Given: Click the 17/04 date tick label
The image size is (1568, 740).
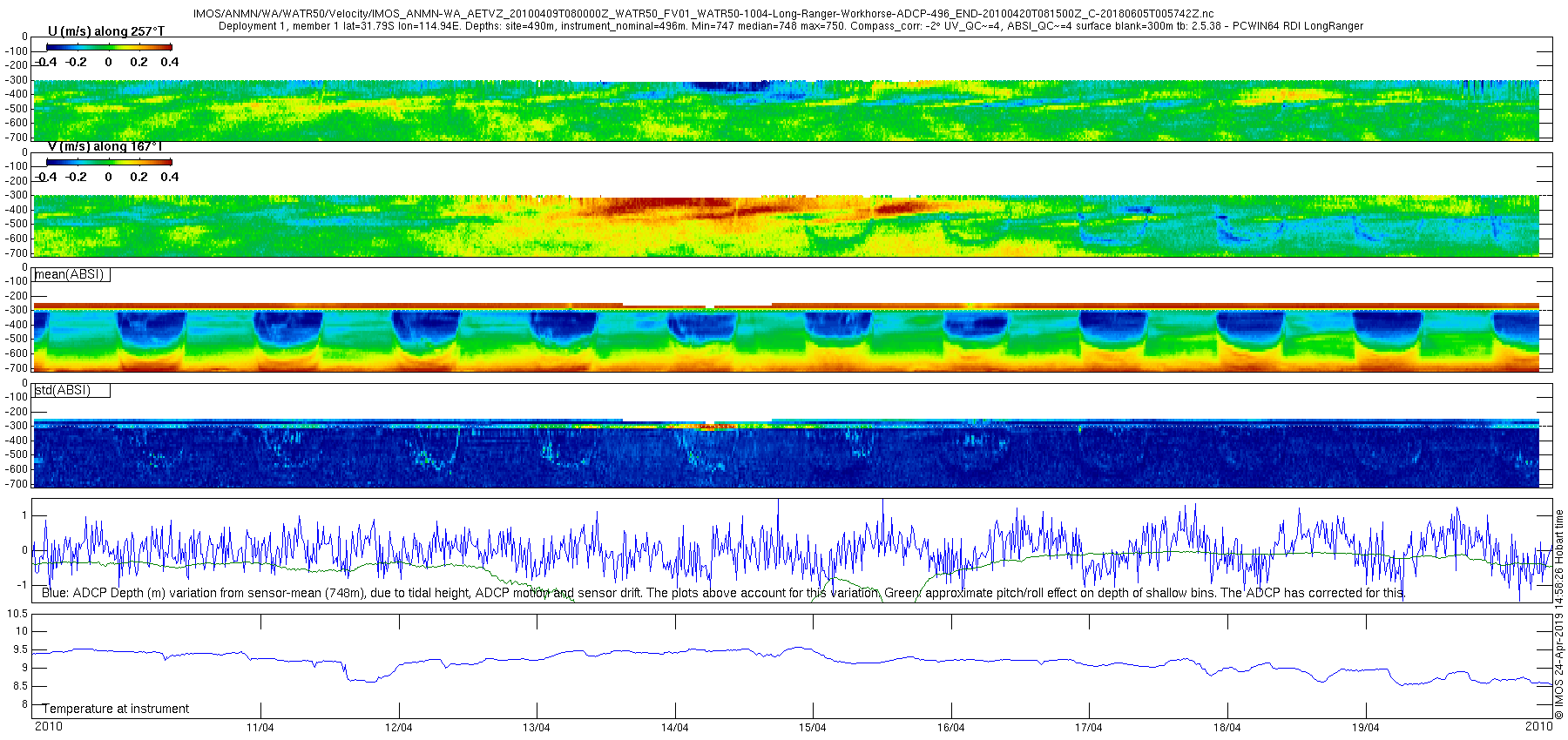Looking at the screenshot, I should tap(1088, 728).
